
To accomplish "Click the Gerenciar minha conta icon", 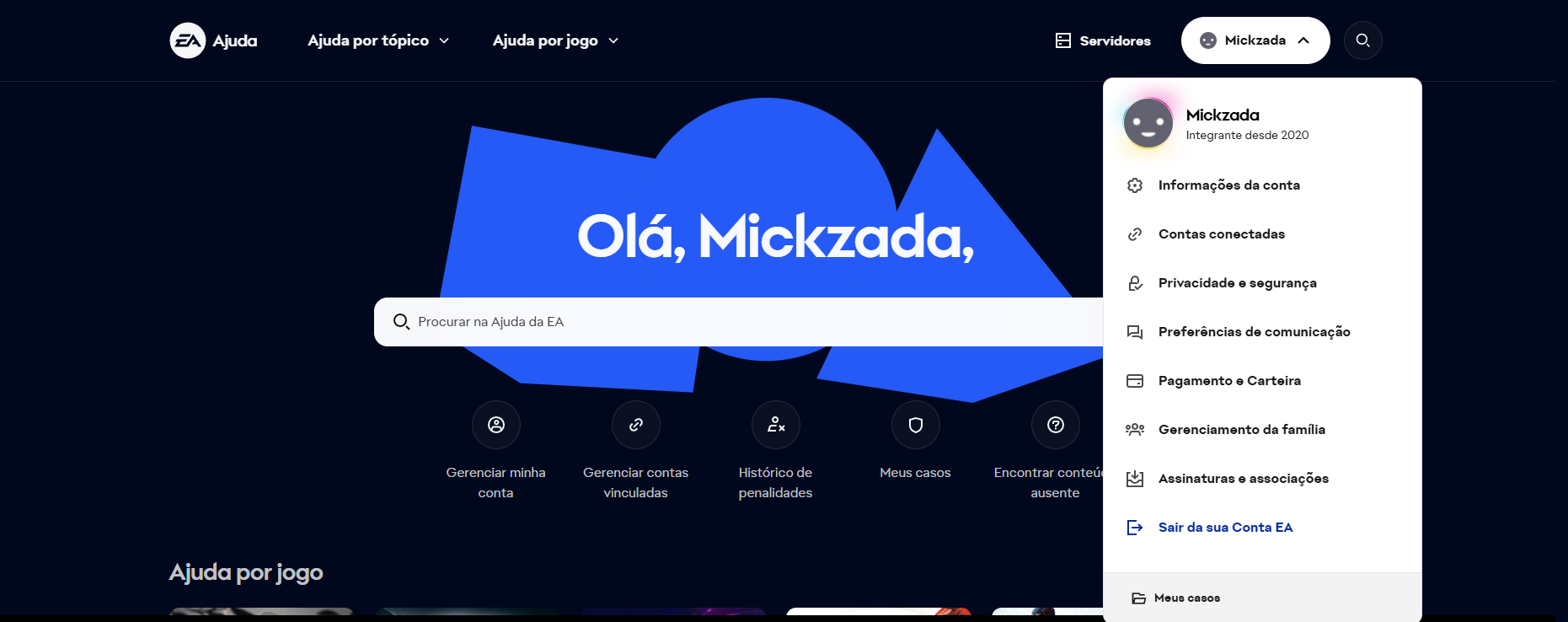I will coord(496,425).
